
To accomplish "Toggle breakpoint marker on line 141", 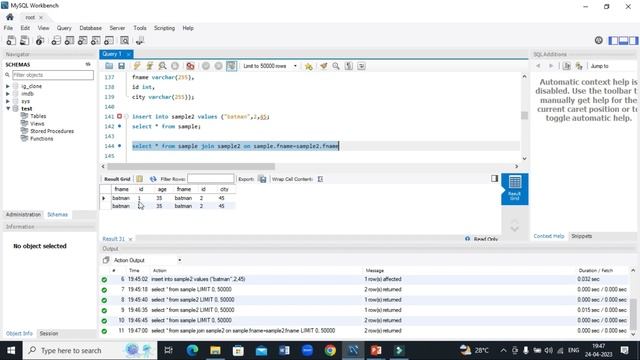I will click(120, 116).
